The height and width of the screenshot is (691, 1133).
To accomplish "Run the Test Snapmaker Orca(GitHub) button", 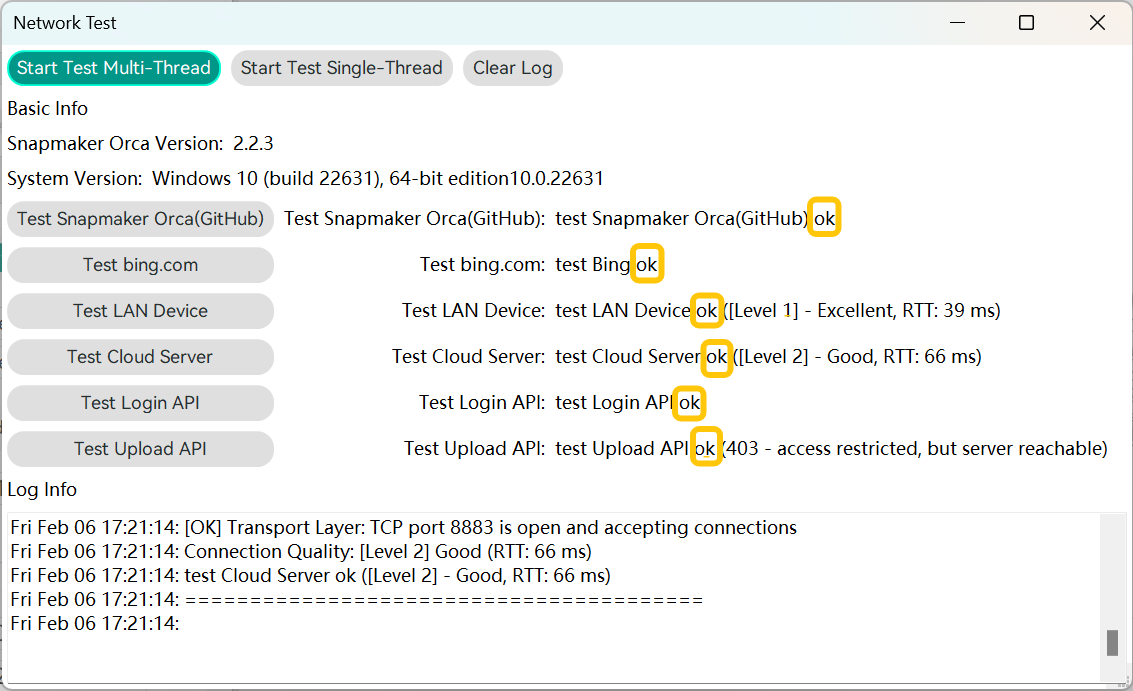I will coord(140,219).
